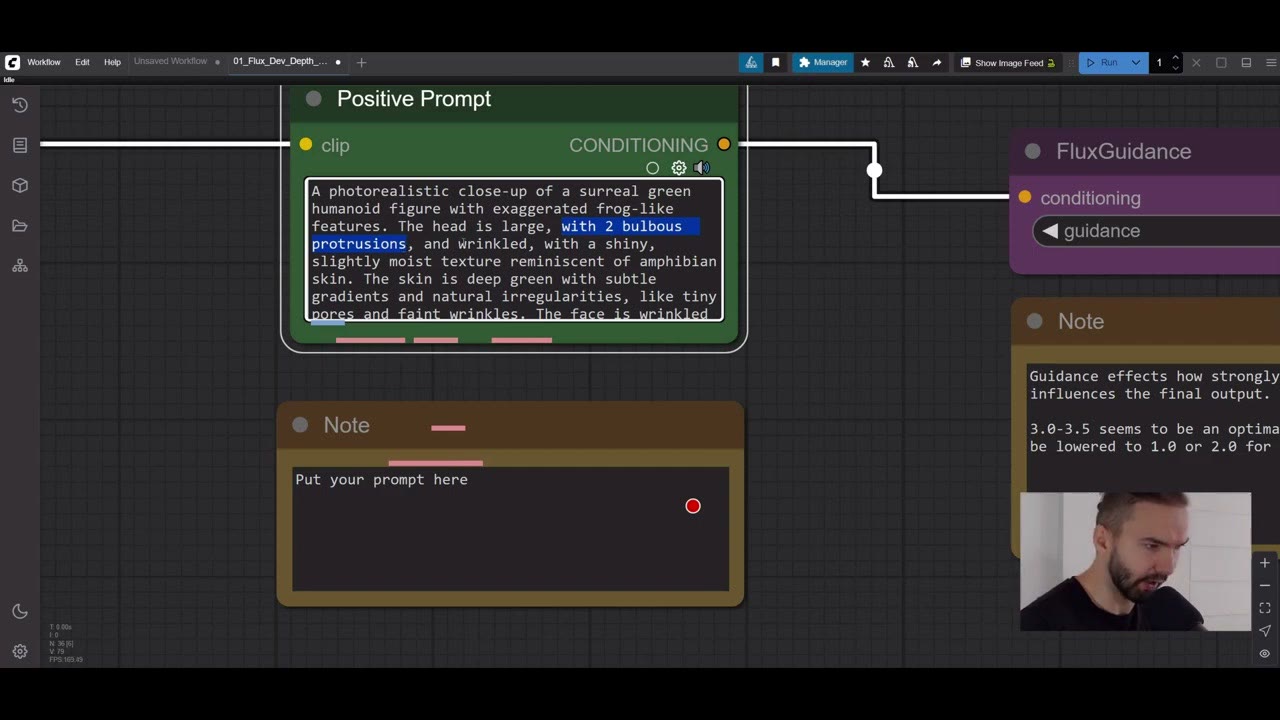Run the workflow with Run button

click(x=1102, y=62)
